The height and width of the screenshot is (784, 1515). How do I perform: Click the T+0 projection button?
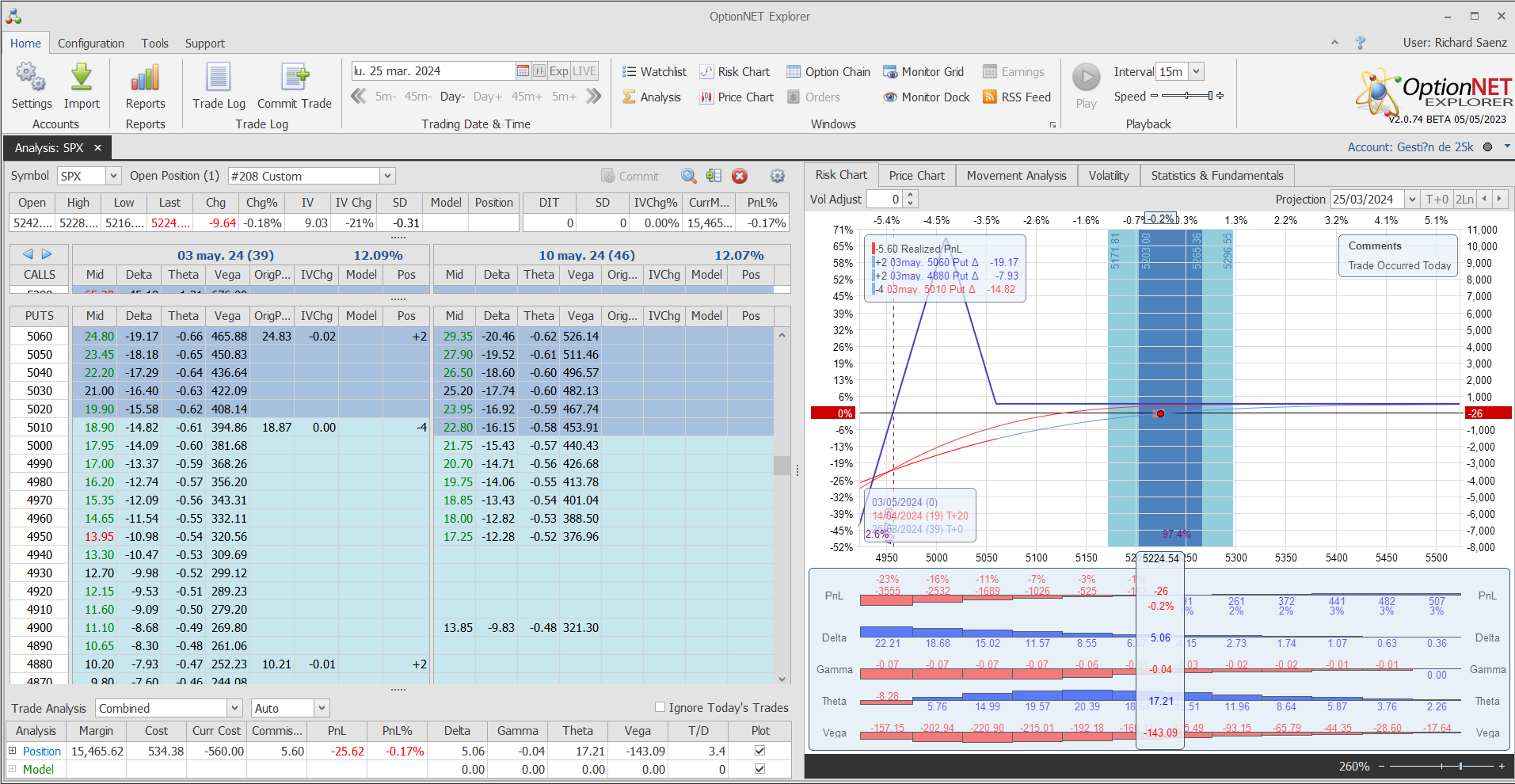[x=1437, y=200]
